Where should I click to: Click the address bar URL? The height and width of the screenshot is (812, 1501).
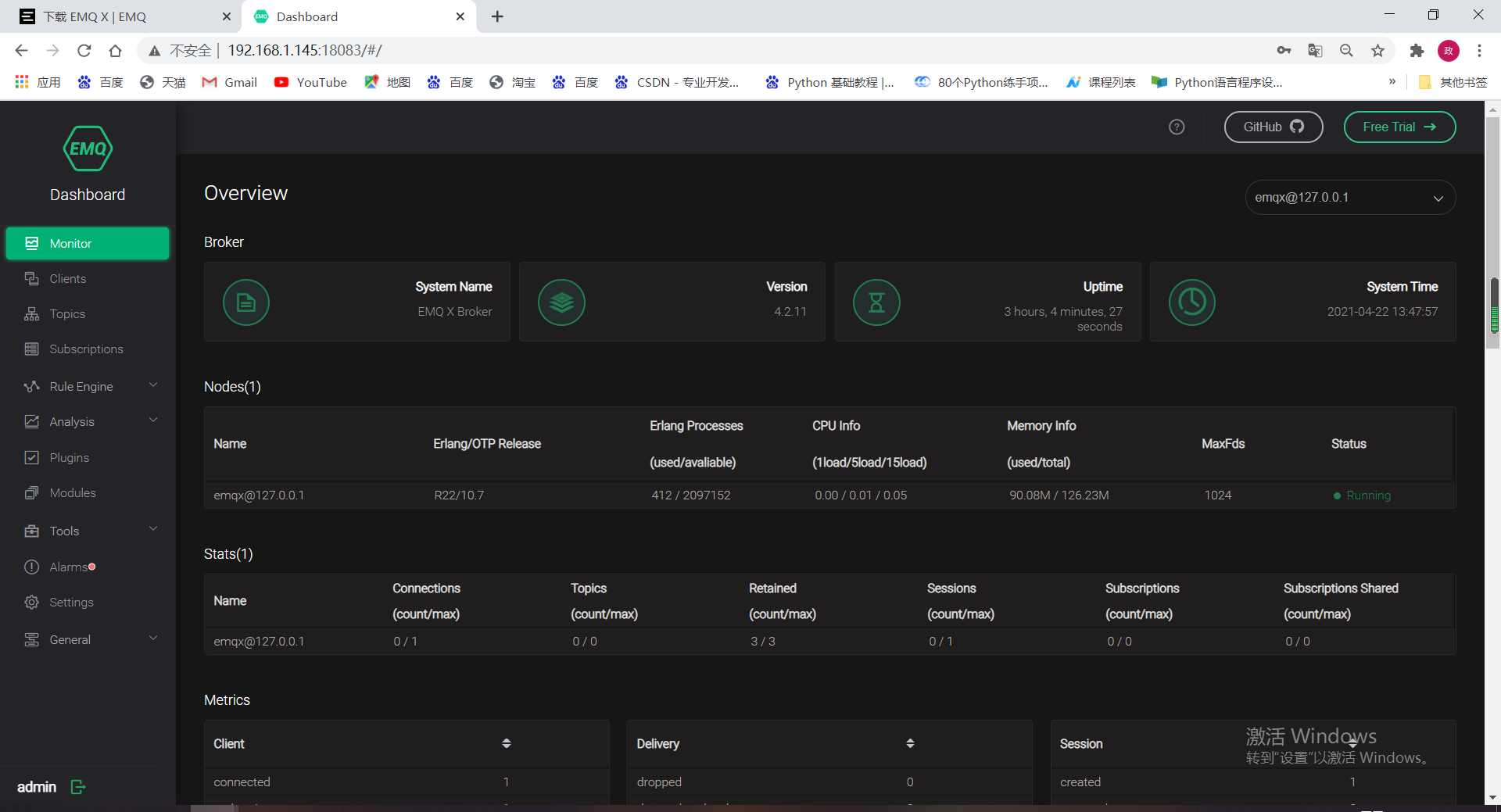tap(304, 51)
